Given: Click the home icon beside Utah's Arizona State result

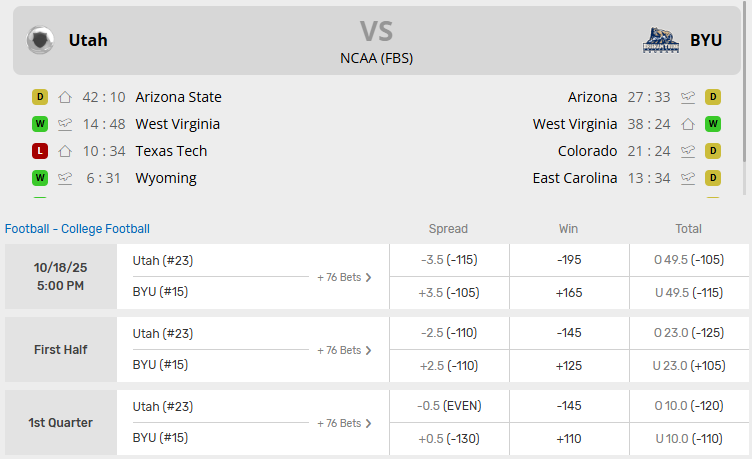Looking at the screenshot, I should pos(65,97).
